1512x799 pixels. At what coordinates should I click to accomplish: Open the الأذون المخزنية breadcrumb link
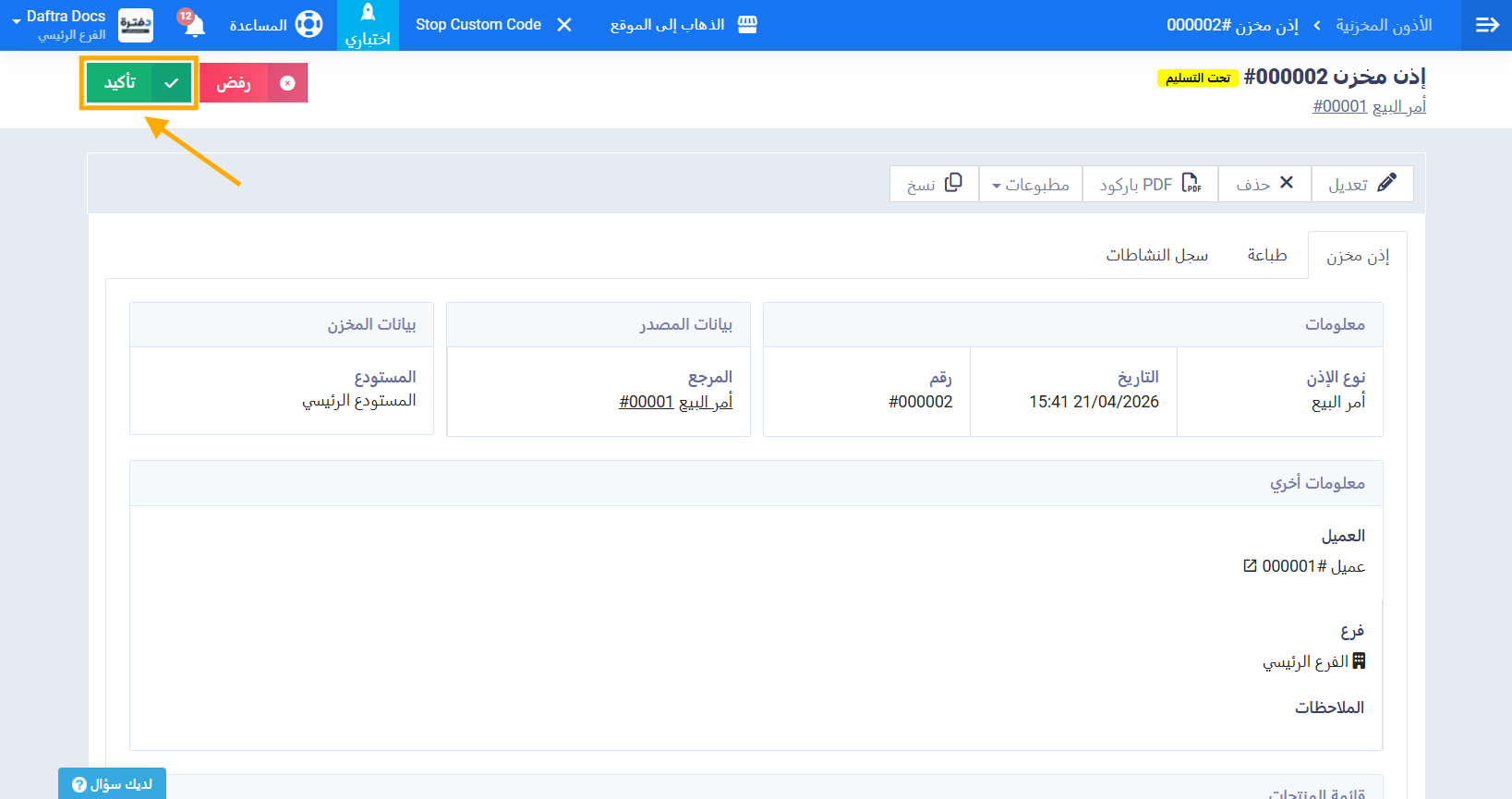tap(1383, 25)
